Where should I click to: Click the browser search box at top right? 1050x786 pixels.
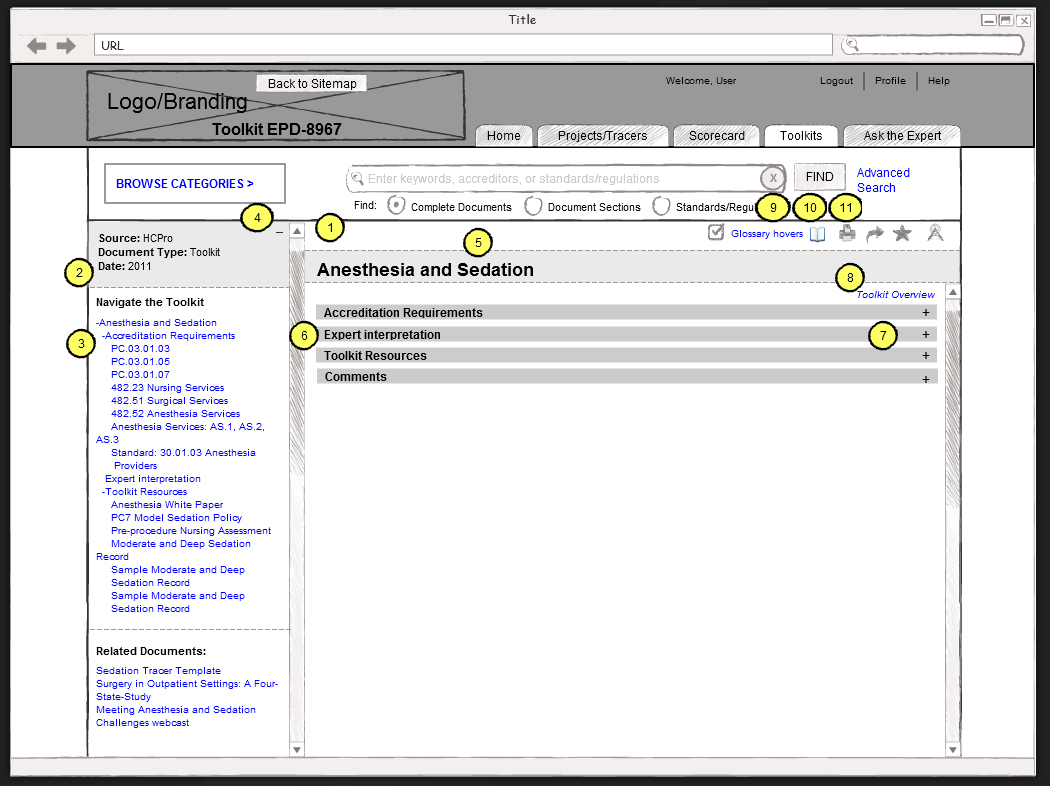click(932, 45)
